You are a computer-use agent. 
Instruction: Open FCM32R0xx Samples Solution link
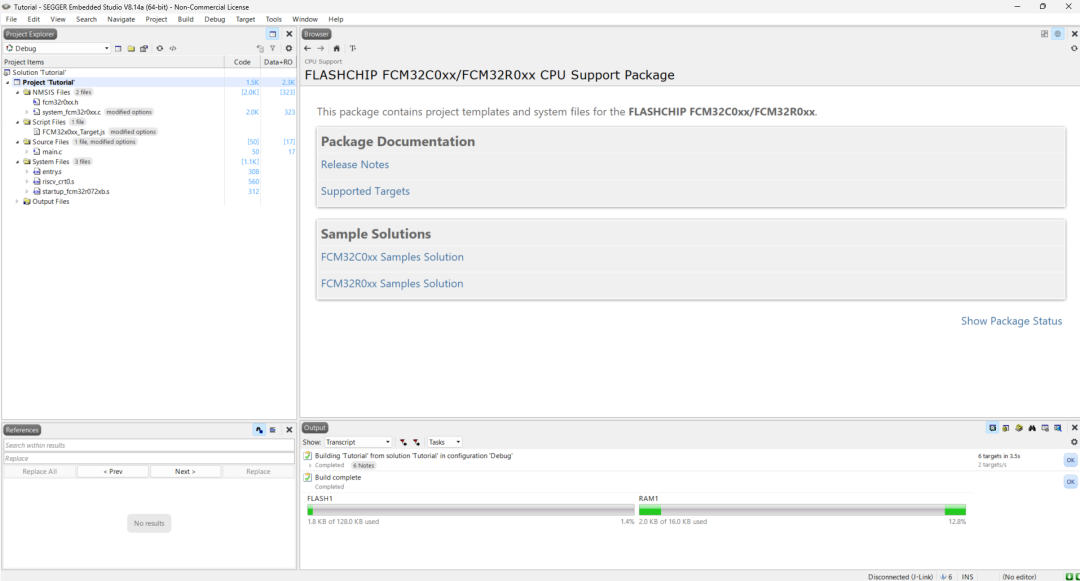click(x=392, y=284)
